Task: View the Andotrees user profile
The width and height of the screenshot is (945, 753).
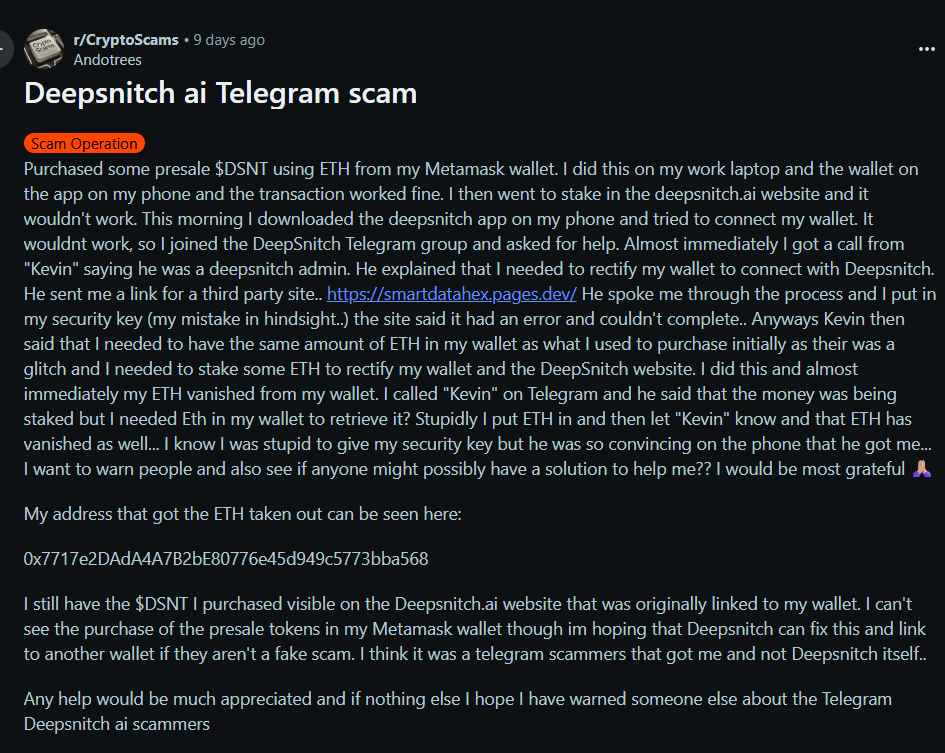Action: [x=107, y=60]
